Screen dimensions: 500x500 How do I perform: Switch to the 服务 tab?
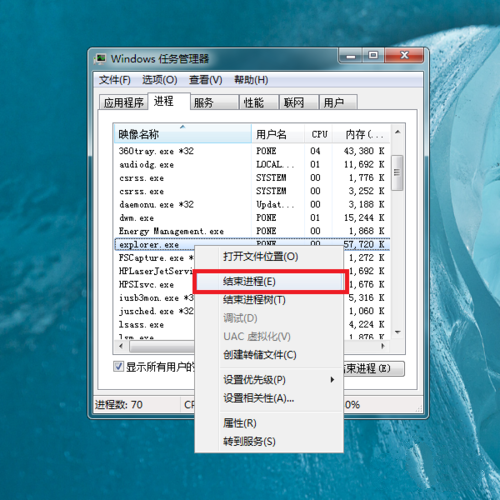click(x=215, y=102)
